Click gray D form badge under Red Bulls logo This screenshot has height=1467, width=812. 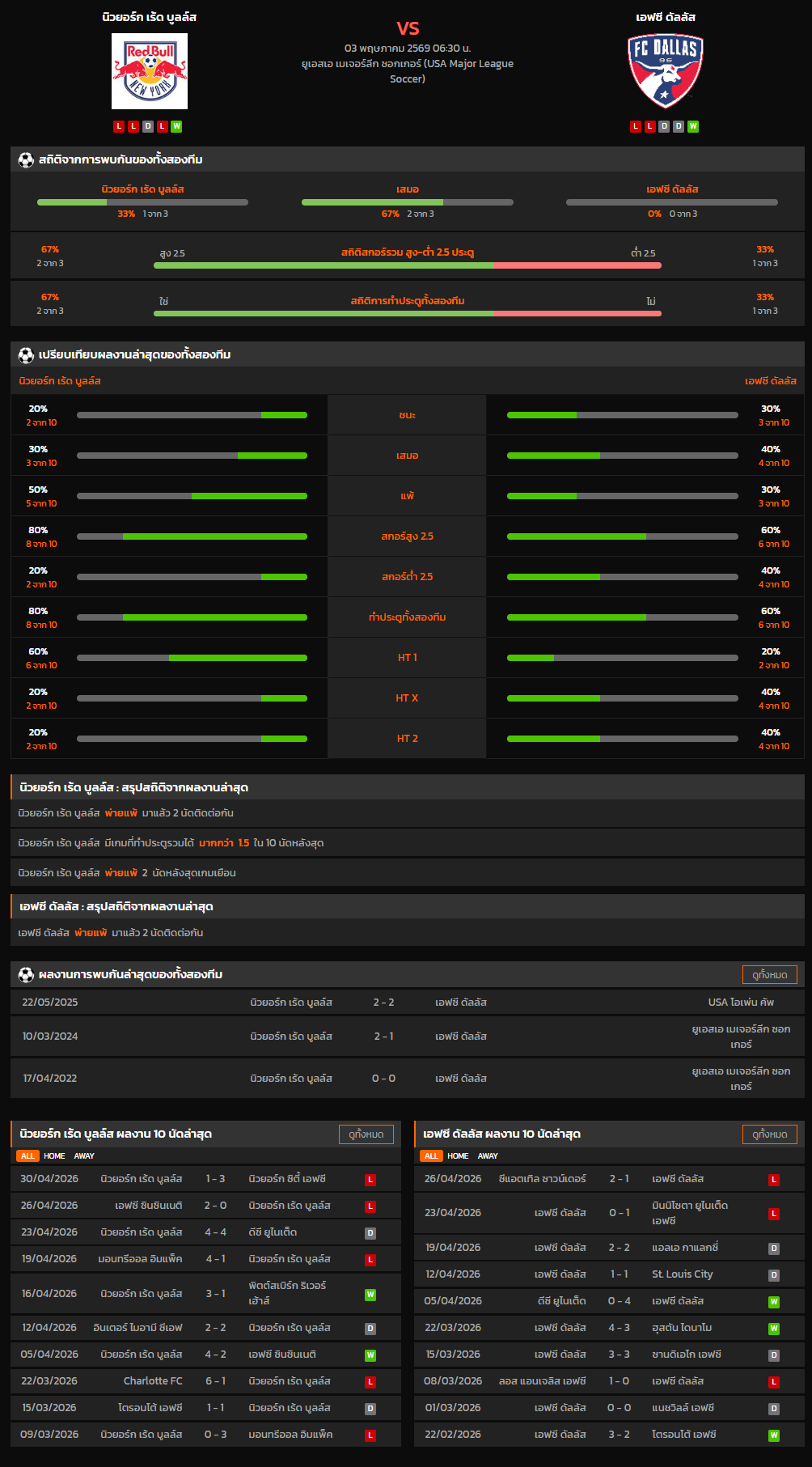pyautogui.click(x=147, y=126)
